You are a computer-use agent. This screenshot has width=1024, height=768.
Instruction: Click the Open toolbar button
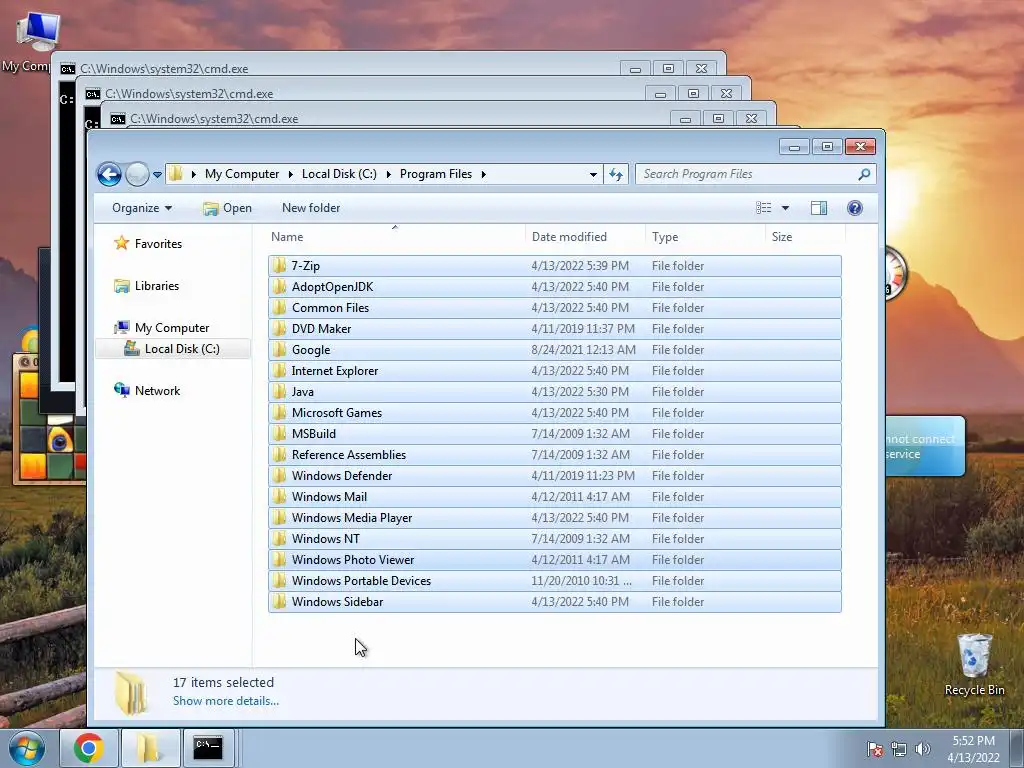227,208
